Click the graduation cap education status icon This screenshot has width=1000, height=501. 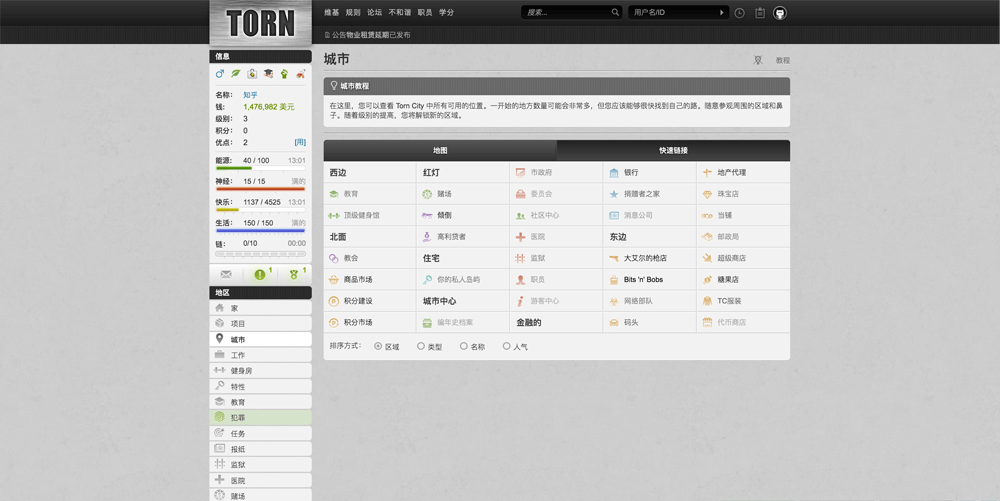(x=268, y=74)
